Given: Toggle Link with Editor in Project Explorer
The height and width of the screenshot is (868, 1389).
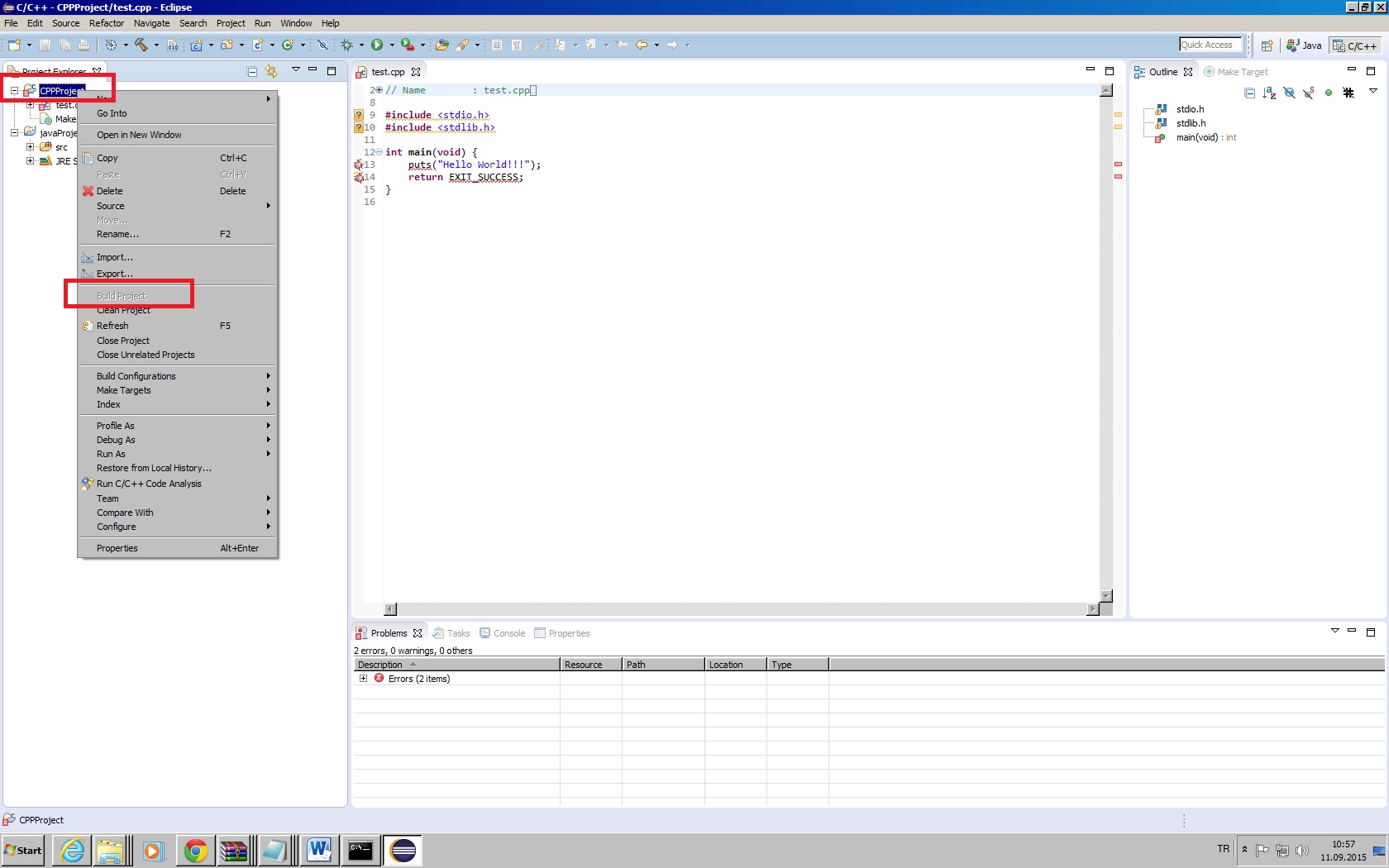Looking at the screenshot, I should point(271,72).
